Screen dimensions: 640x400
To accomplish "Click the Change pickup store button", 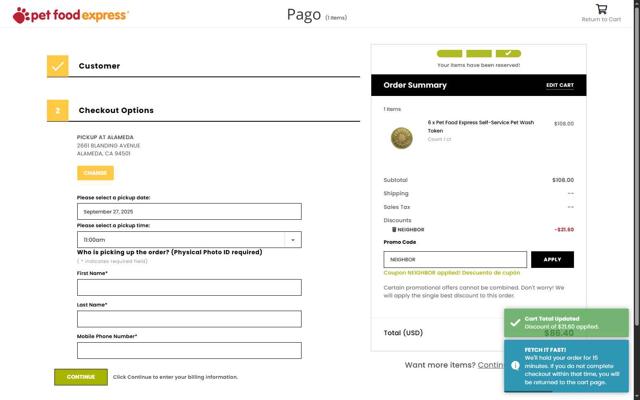I will (x=95, y=173).
